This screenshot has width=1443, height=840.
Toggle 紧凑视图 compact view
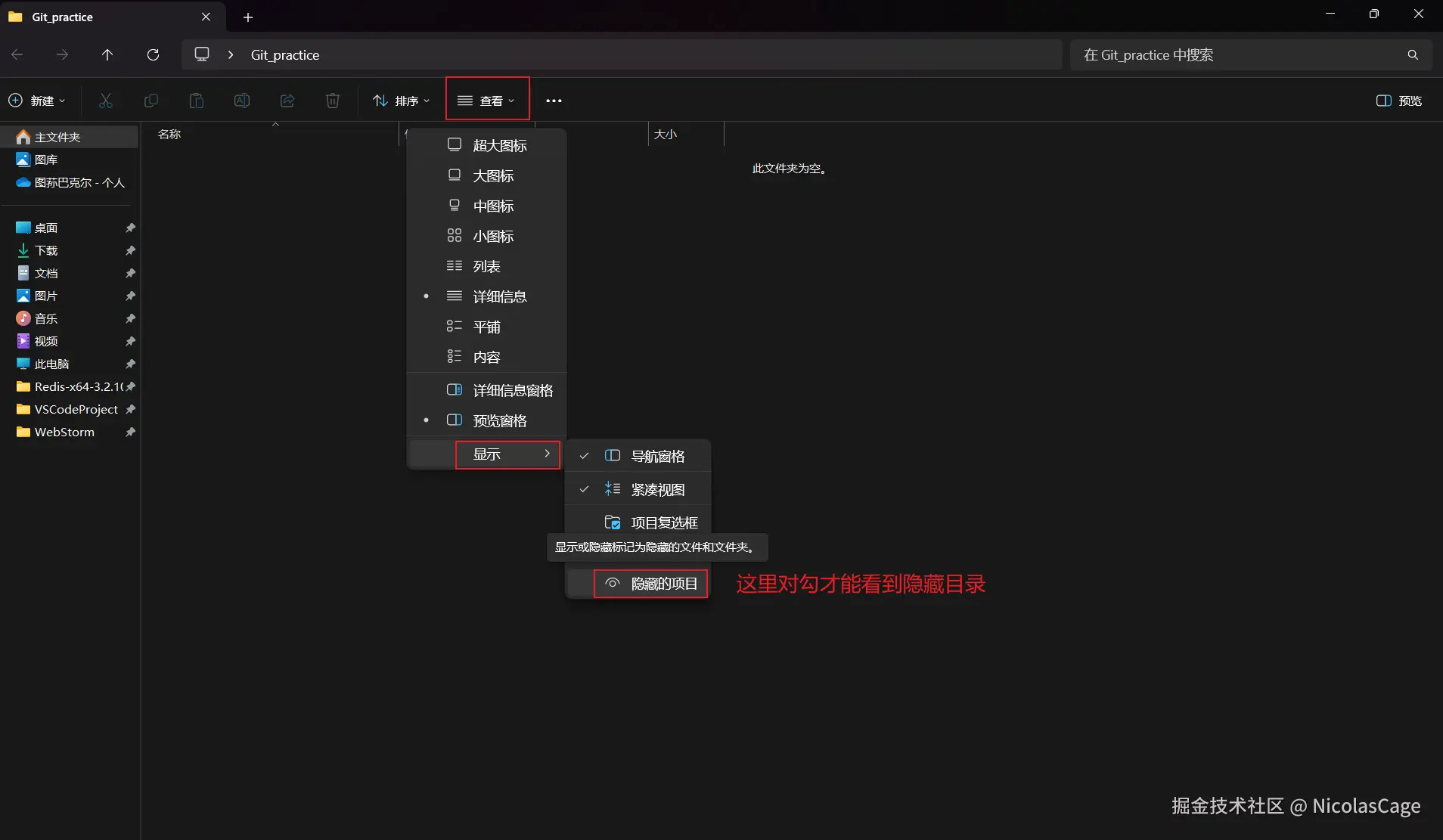pos(638,489)
